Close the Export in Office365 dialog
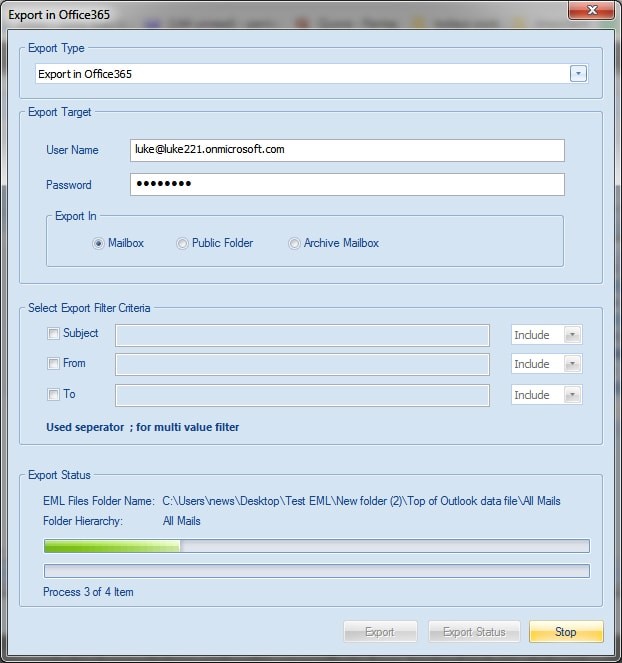This screenshot has width=622, height=663. coord(591,10)
